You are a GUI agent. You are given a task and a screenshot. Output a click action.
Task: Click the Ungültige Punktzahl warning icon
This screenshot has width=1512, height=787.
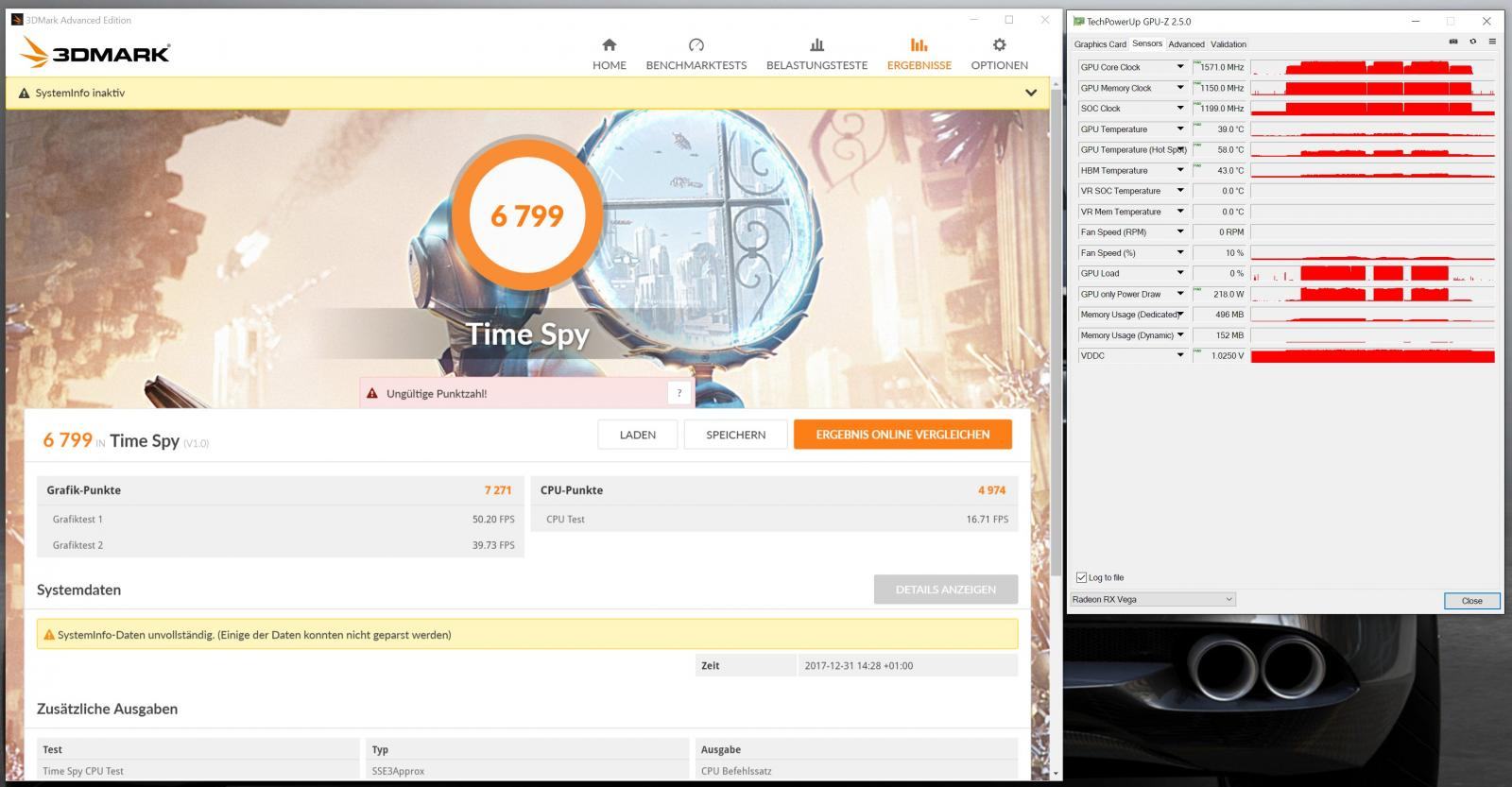(371, 393)
